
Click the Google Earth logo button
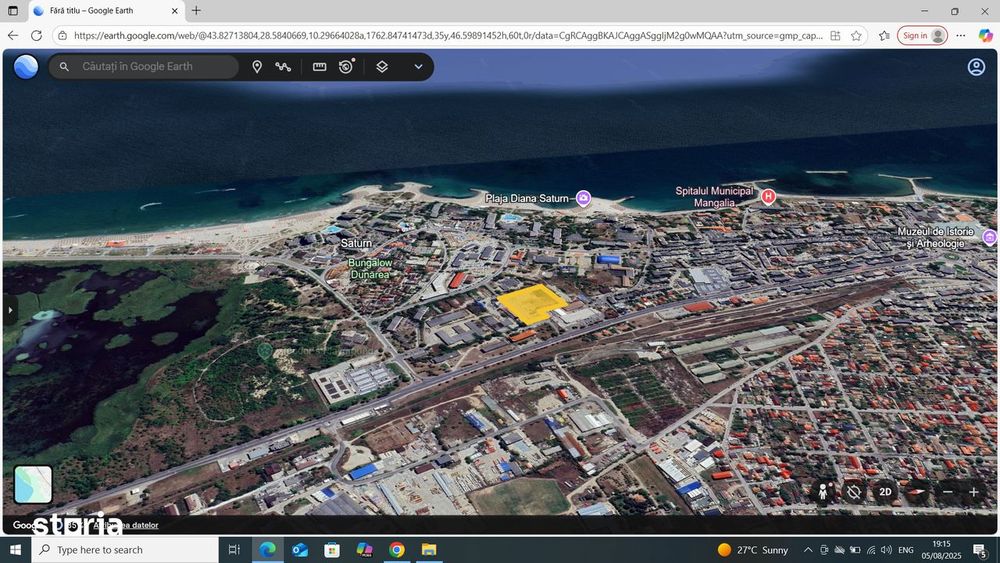coord(26,67)
